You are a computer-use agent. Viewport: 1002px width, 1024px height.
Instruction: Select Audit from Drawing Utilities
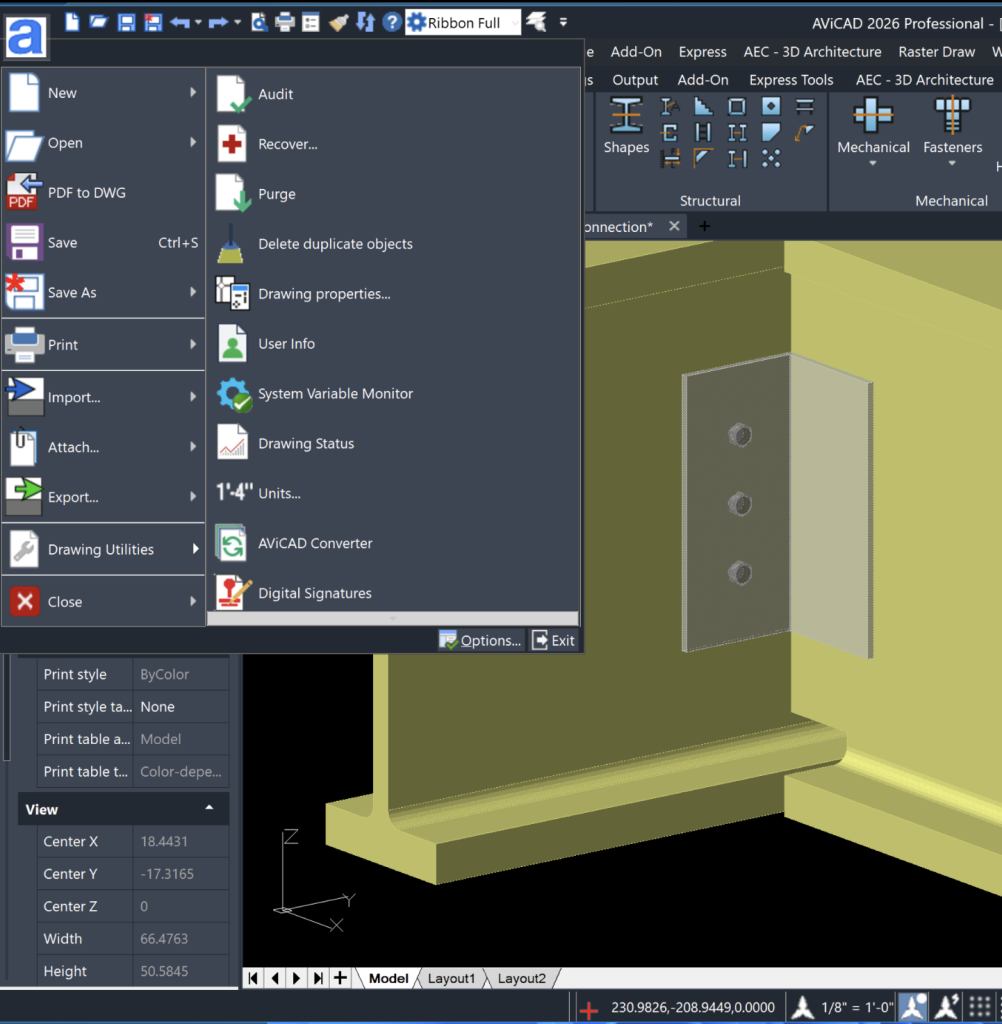(x=275, y=94)
